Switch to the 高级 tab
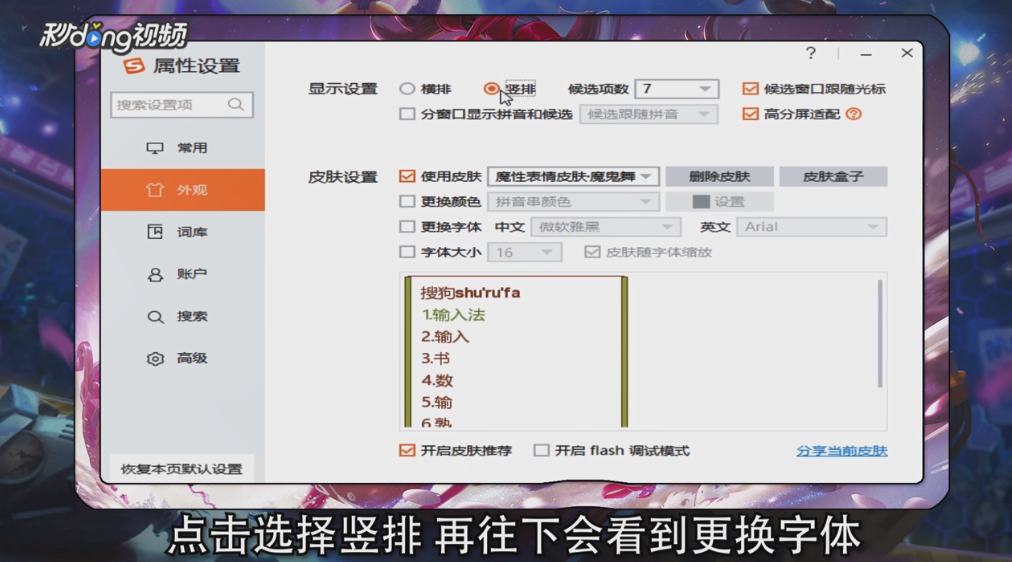This screenshot has height=562, width=1012. coord(183,358)
